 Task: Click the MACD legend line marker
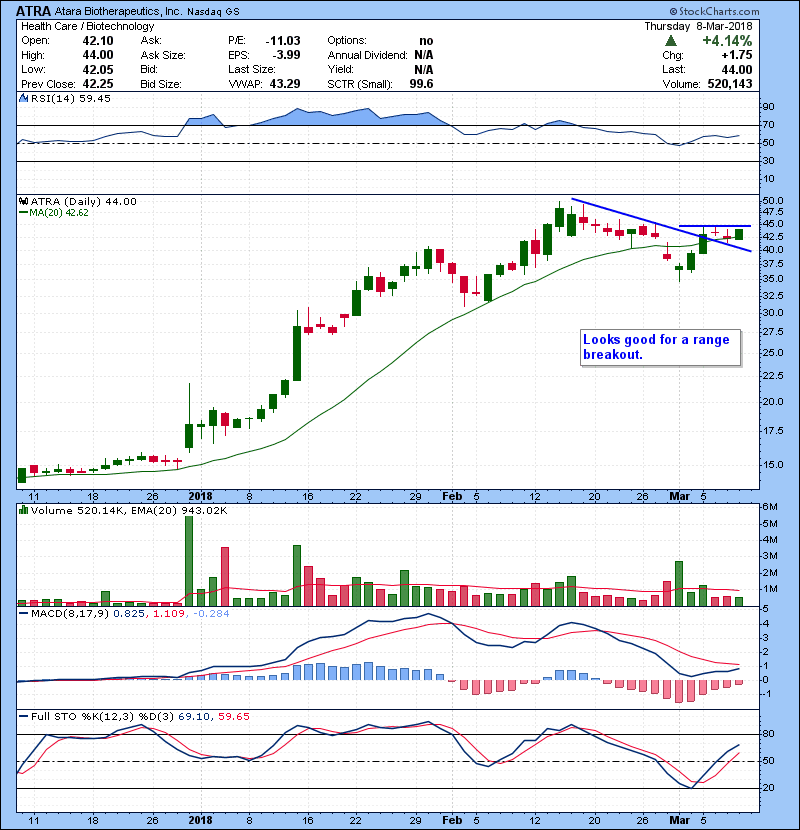[x=23, y=614]
